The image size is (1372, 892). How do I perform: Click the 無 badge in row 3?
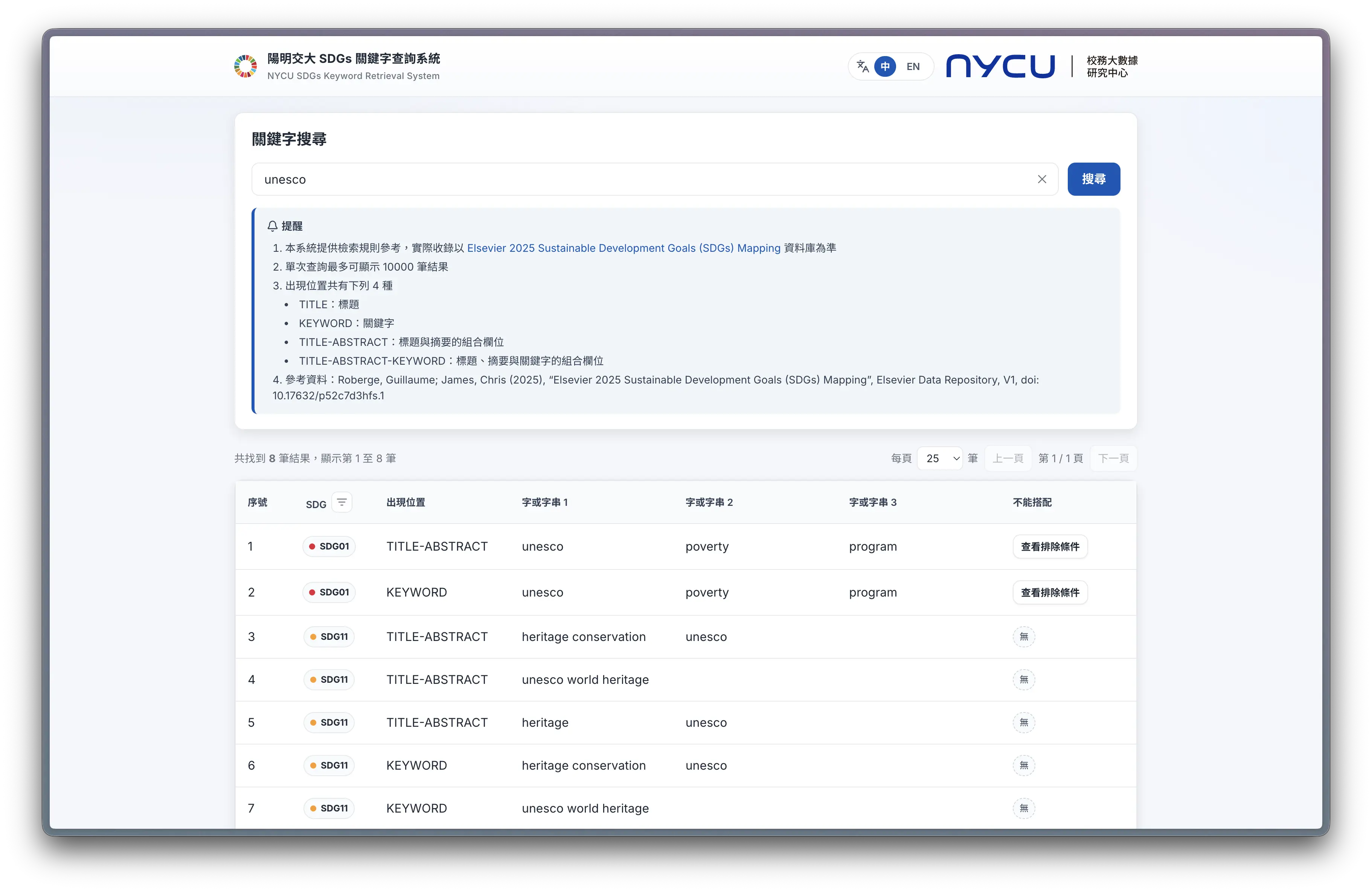[x=1024, y=637]
